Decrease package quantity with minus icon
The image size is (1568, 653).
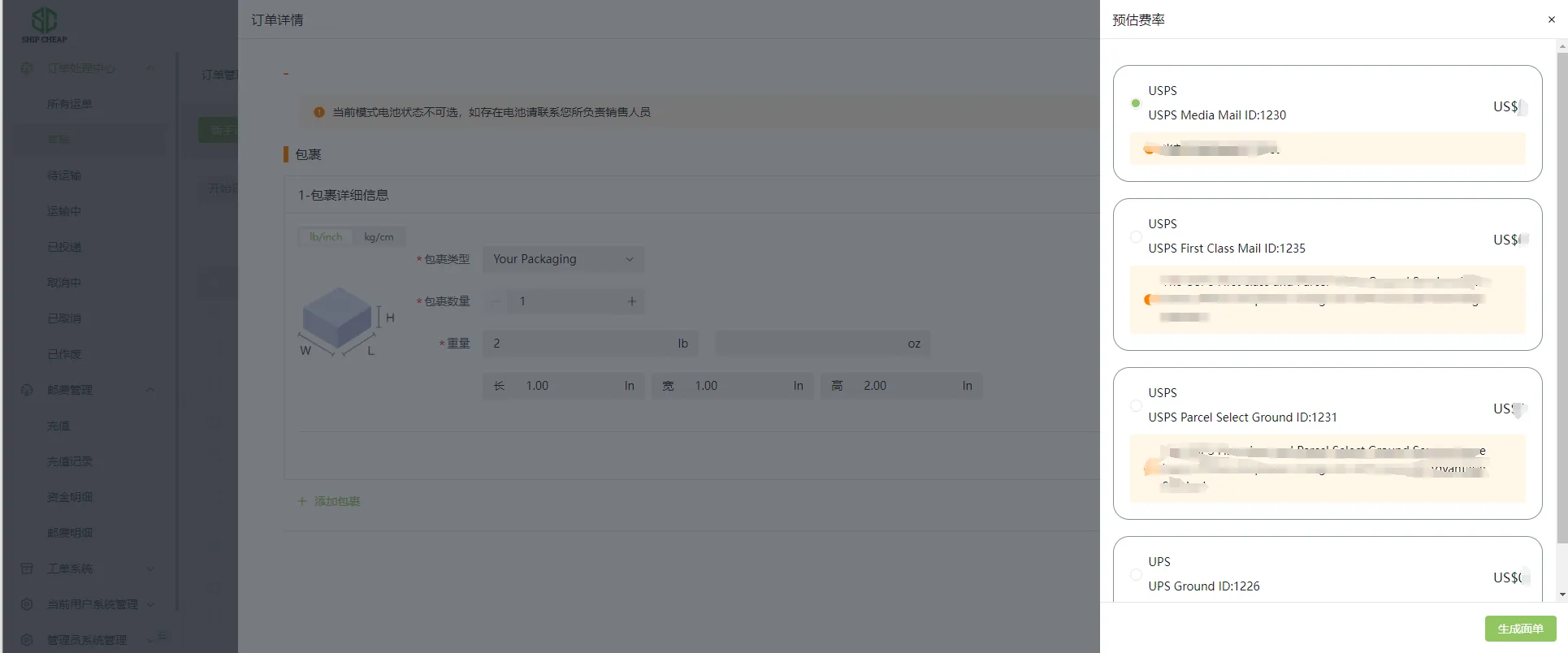click(496, 301)
